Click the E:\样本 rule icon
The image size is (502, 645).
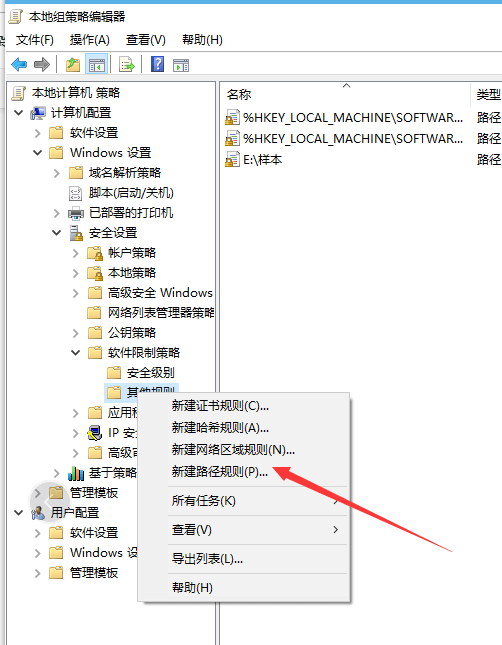point(232,159)
